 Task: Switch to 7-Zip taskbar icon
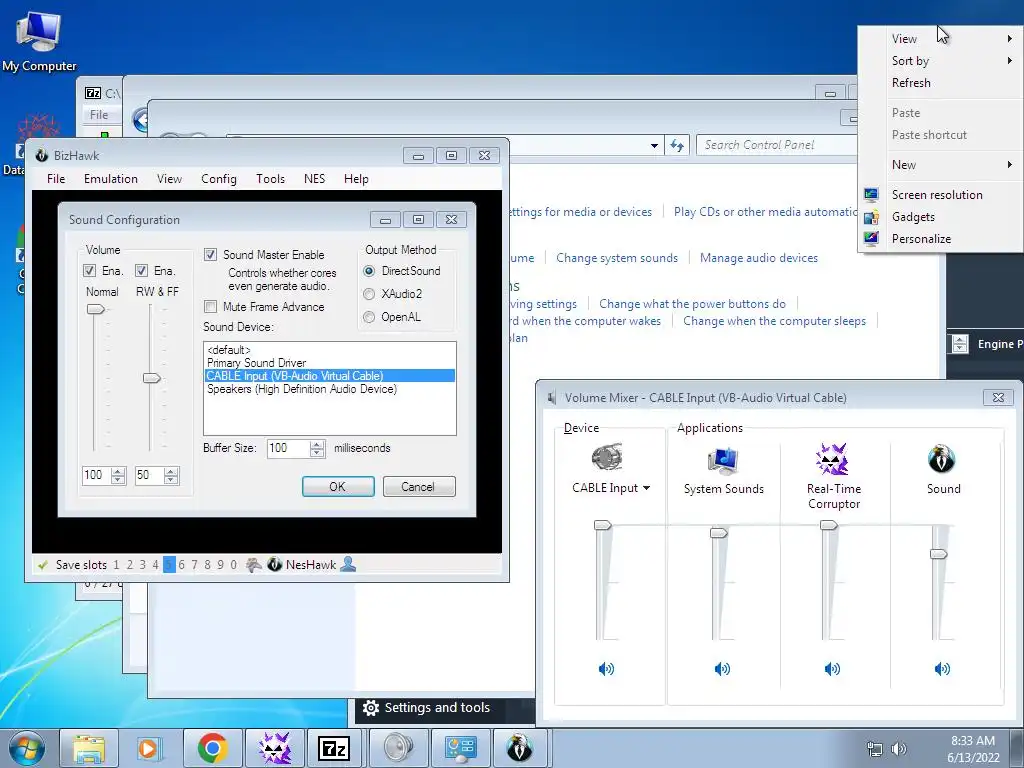(x=334, y=748)
